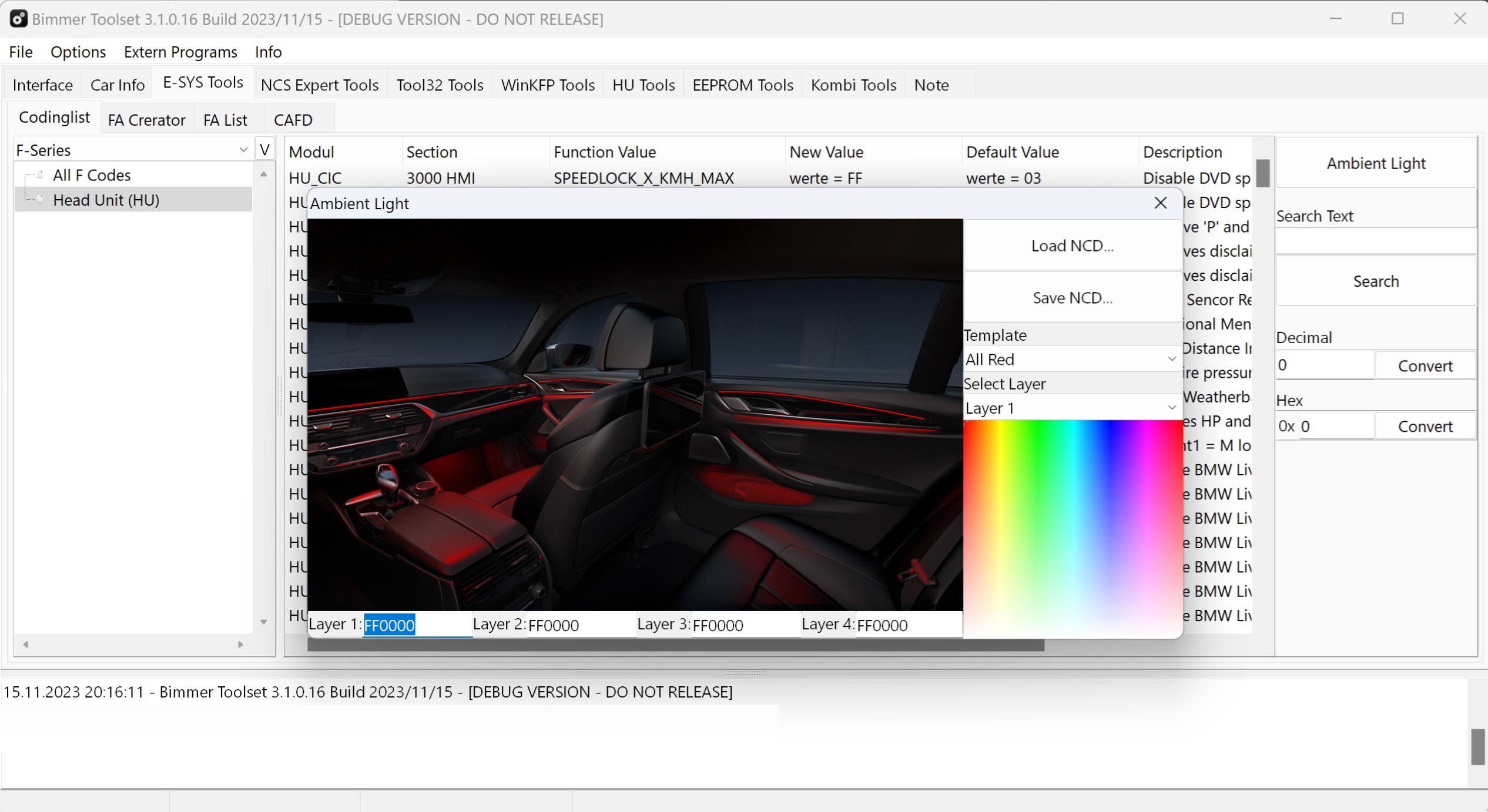1488x812 pixels.
Task: Open the FA Crerator sub-tab
Action: coord(146,120)
